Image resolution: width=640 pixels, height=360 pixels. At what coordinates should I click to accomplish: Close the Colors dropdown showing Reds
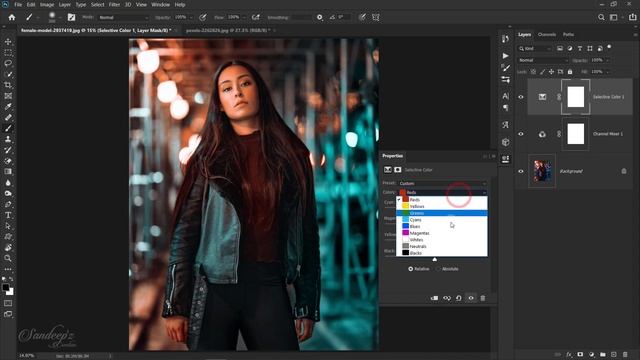point(442,192)
